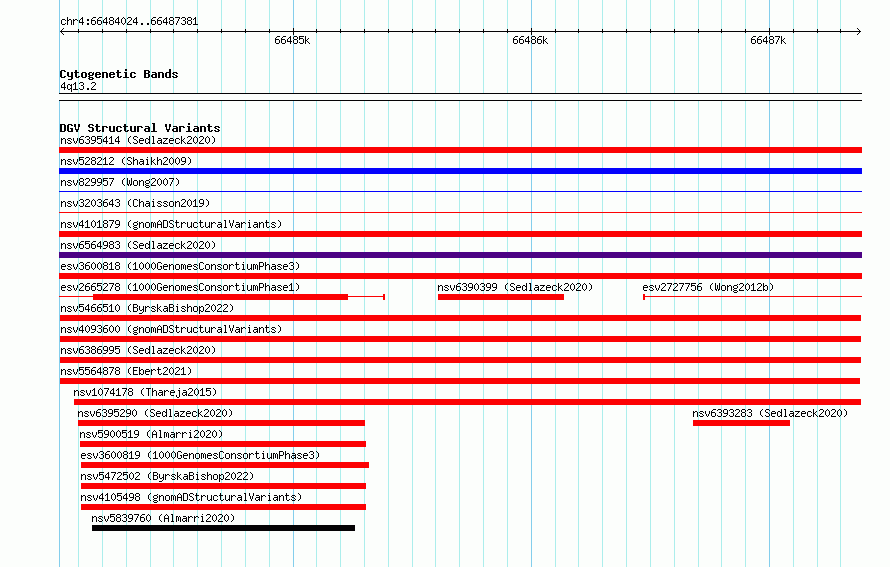Click nsv4105498 (gnomADStructuralVariants) label
This screenshot has width=890, height=567.
[191, 497]
